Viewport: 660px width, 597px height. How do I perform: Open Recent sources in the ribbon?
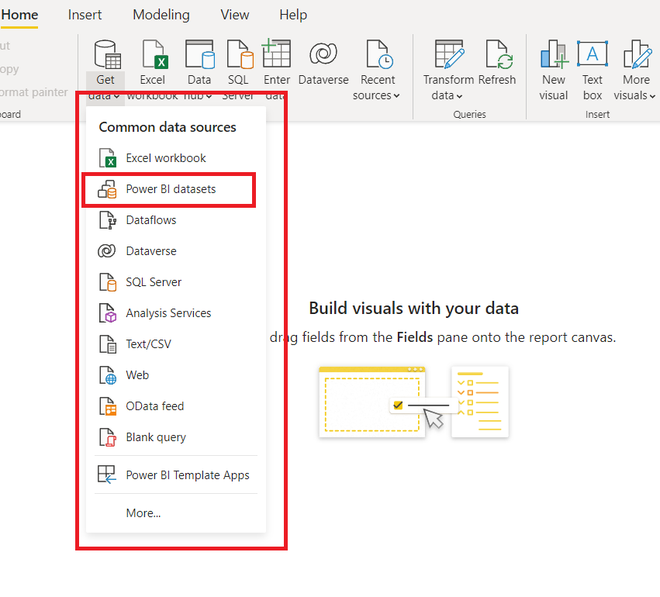click(377, 69)
